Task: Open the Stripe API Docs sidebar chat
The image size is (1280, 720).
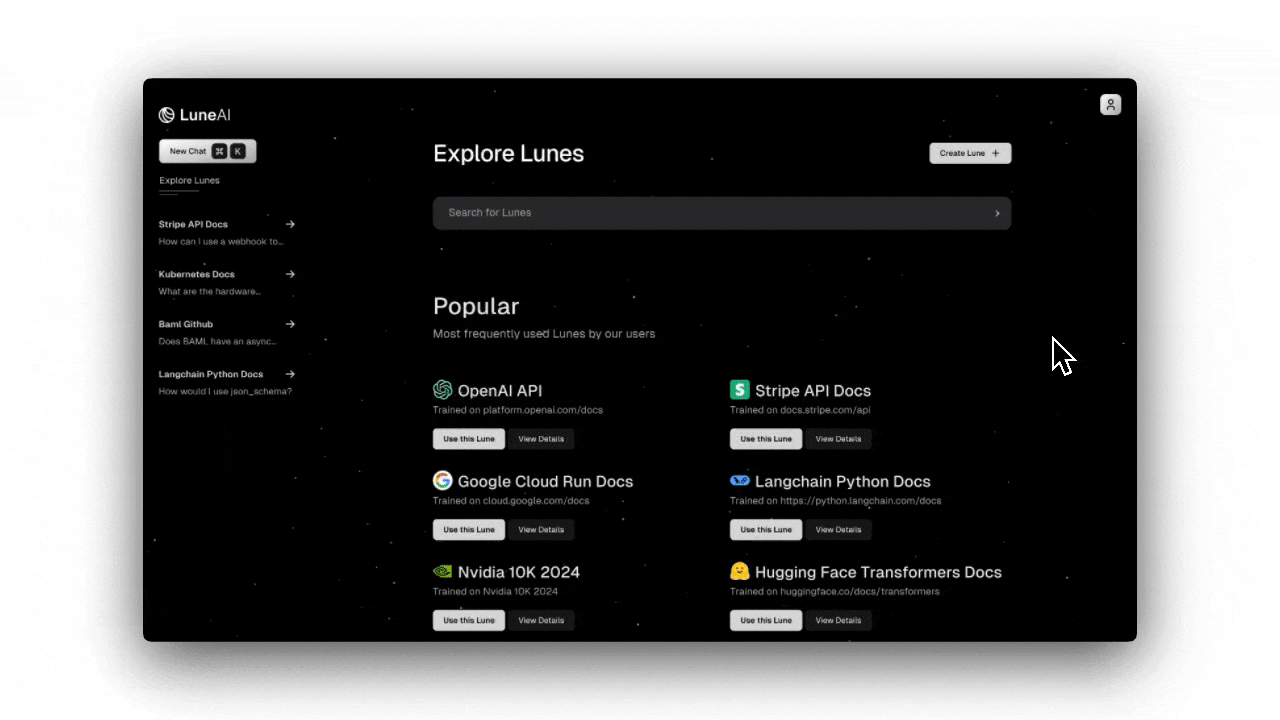Action: point(227,232)
